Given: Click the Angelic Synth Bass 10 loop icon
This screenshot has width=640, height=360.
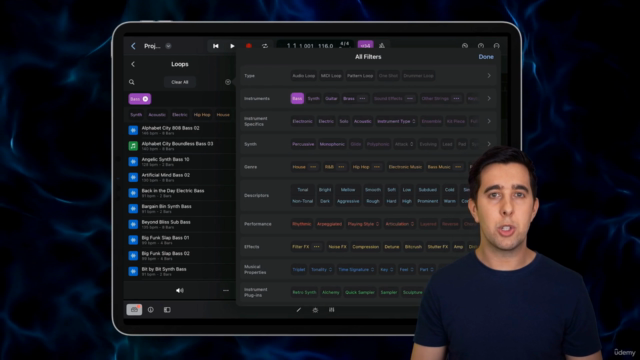Looking at the screenshot, I should coord(133,162).
